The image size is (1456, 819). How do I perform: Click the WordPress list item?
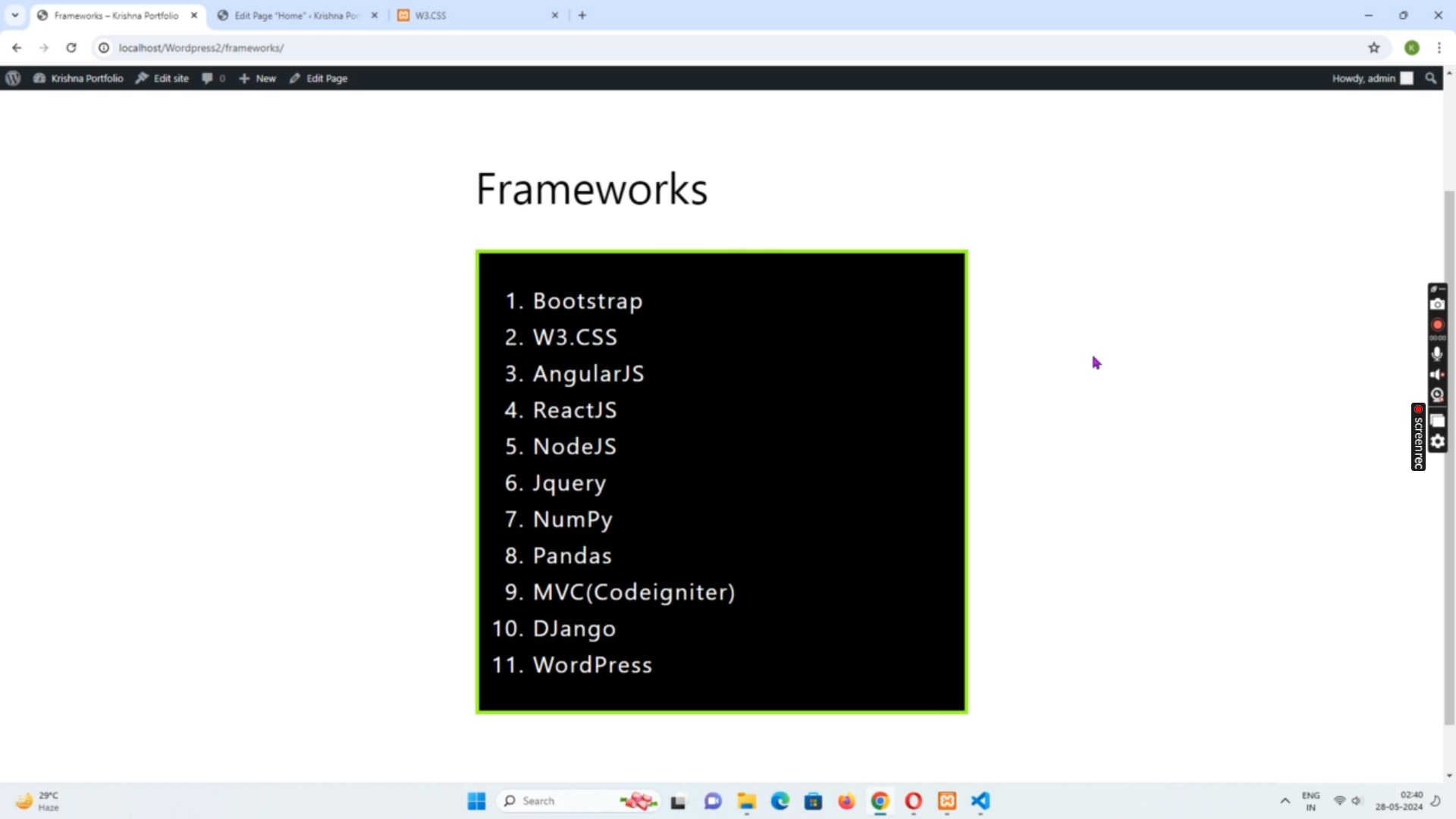click(592, 665)
